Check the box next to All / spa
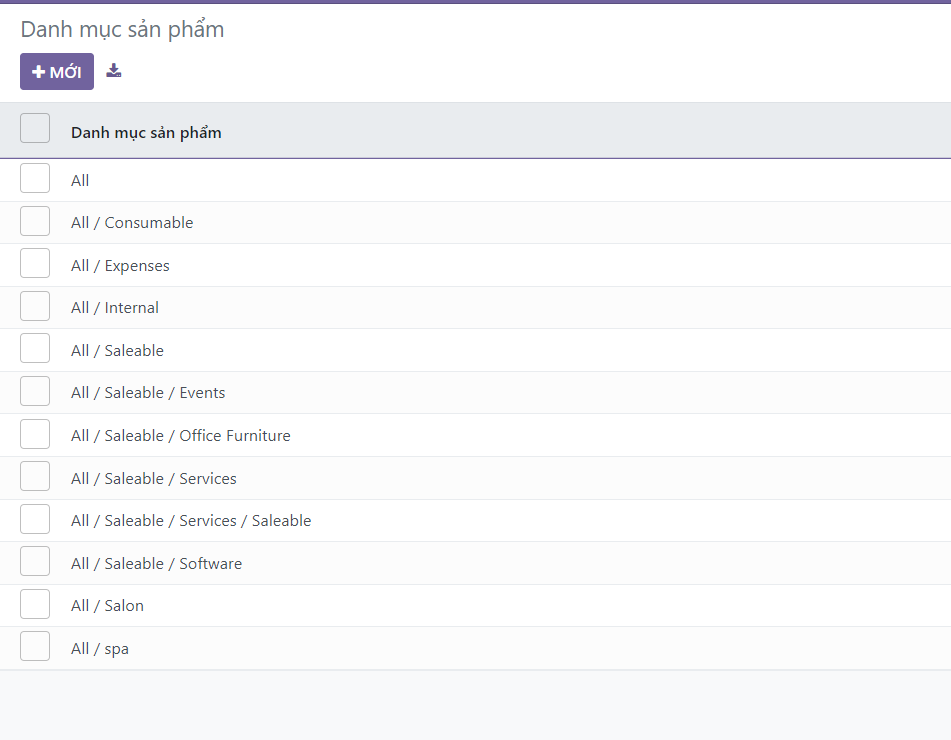The height and width of the screenshot is (740, 951). click(35, 647)
